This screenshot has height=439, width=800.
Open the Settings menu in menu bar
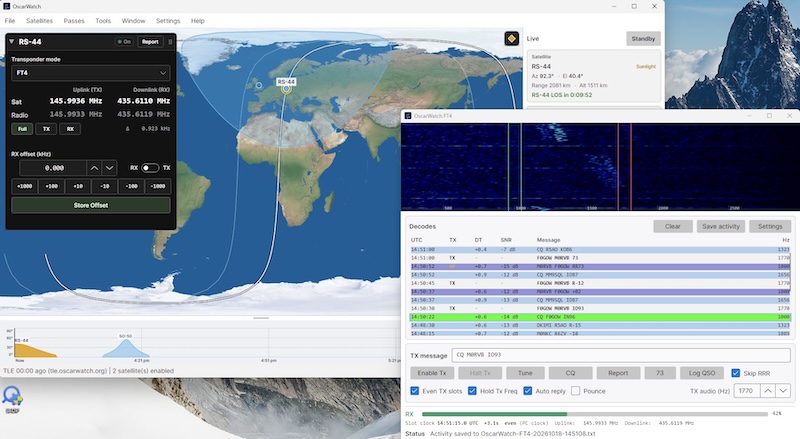[168, 21]
